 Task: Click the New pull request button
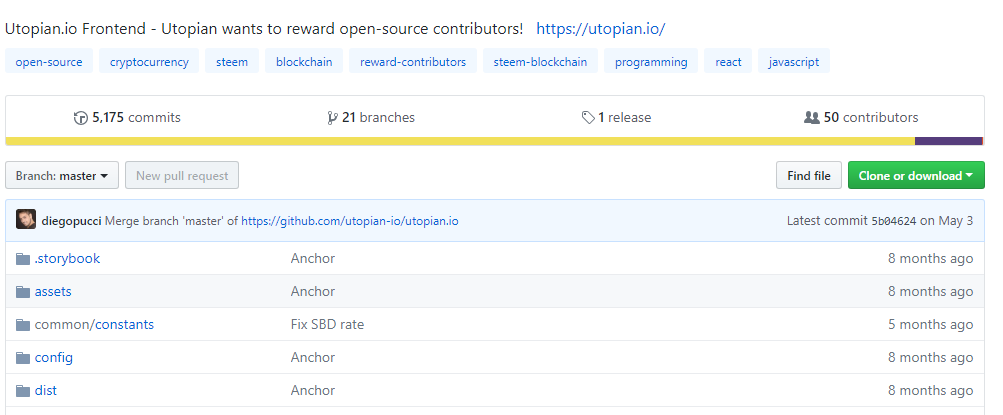click(x=182, y=175)
